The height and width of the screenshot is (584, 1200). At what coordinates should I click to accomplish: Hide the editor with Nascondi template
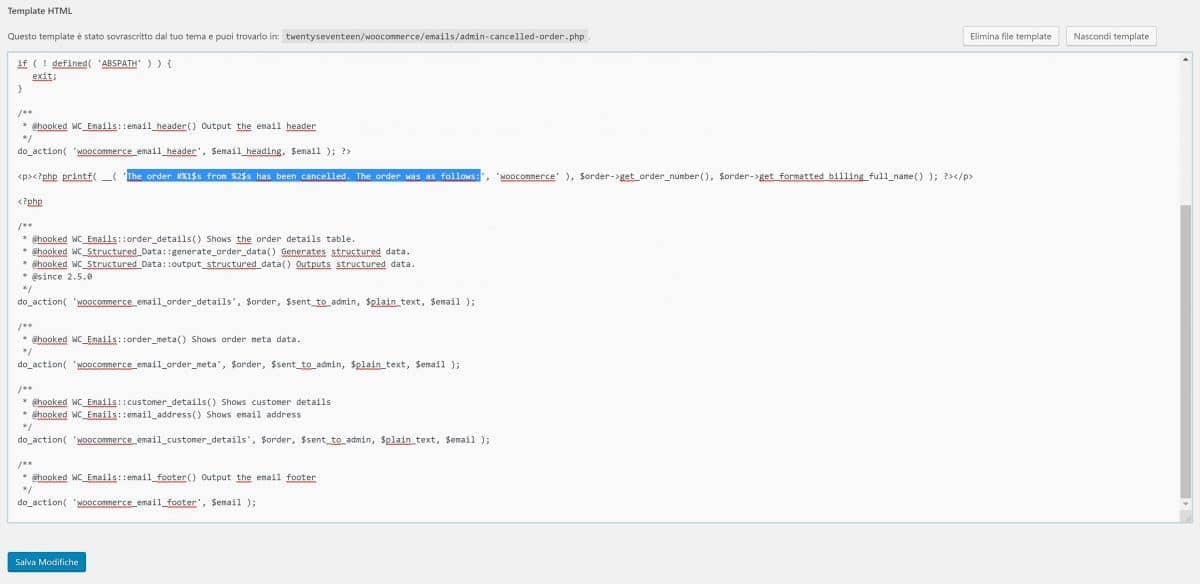coord(1111,36)
